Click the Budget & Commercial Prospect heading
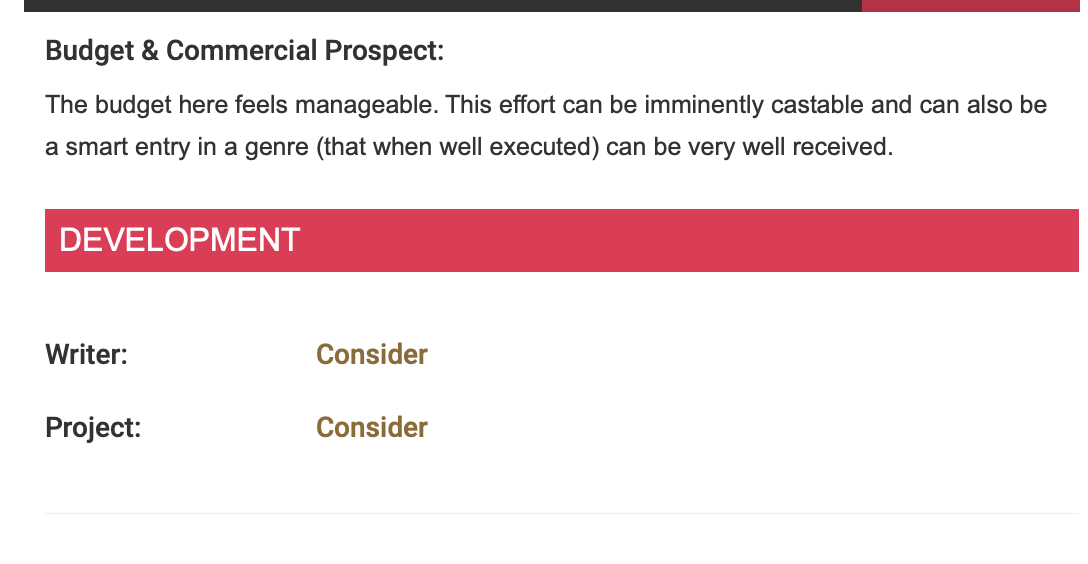Viewport: 1088px width, 564px height. (244, 51)
